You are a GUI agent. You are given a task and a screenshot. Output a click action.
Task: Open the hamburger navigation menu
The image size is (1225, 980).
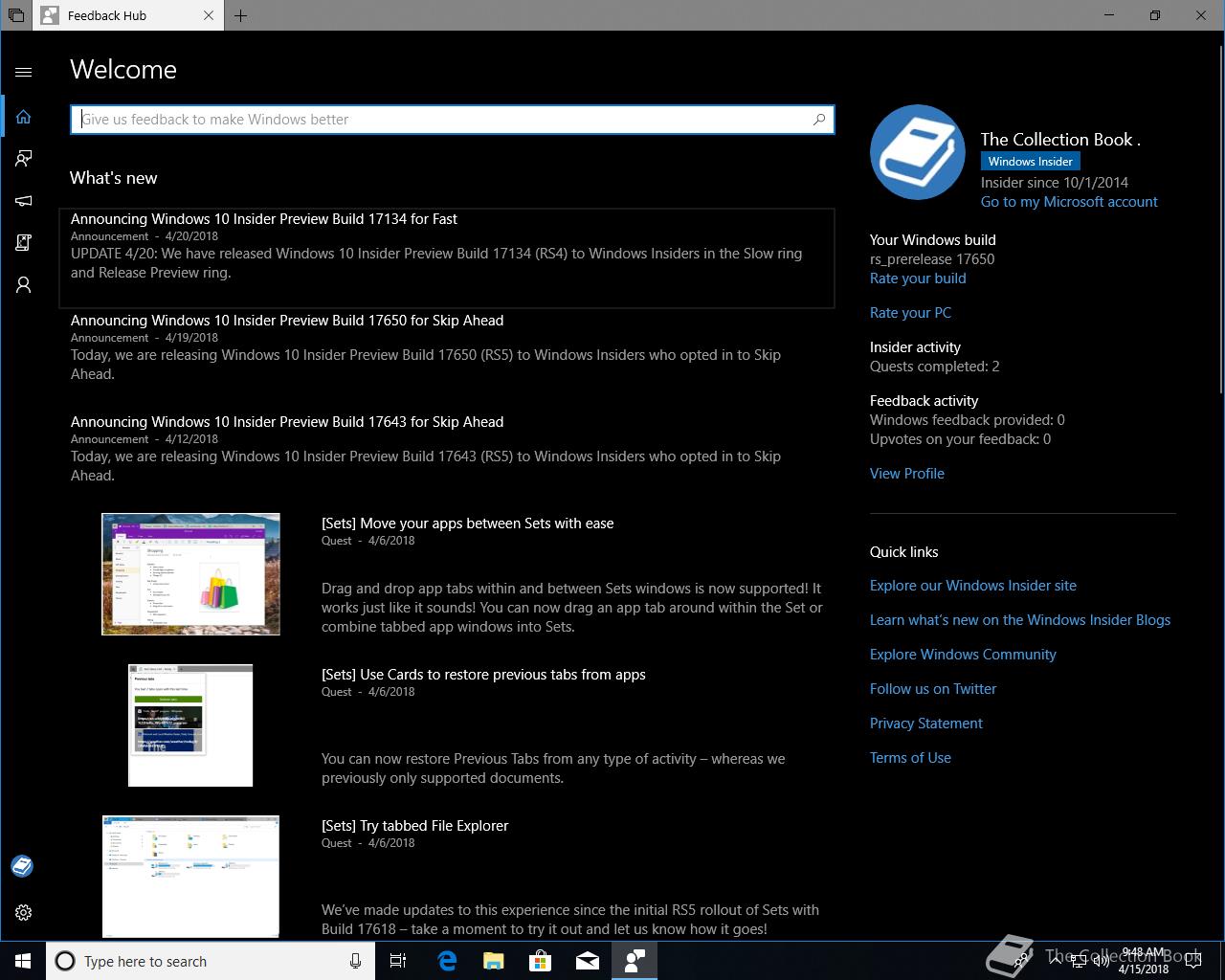[24, 72]
